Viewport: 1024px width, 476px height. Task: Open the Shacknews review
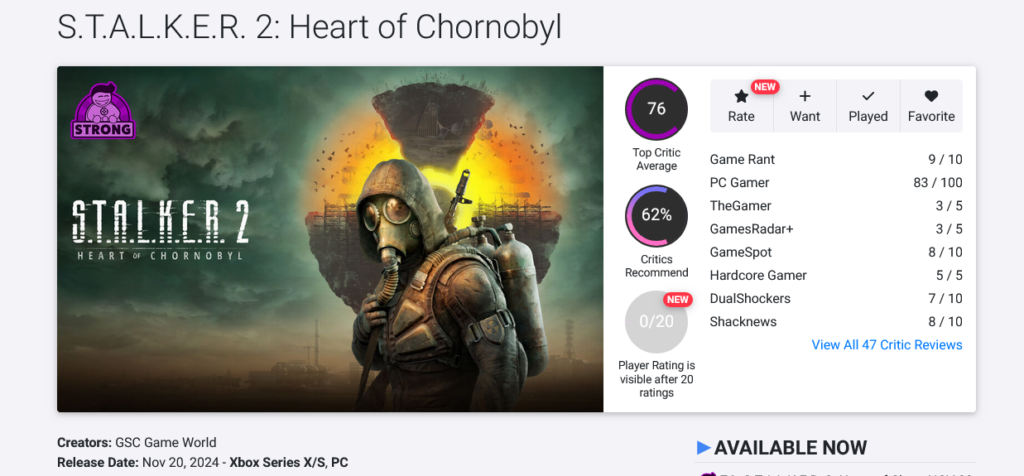pyautogui.click(x=836, y=322)
